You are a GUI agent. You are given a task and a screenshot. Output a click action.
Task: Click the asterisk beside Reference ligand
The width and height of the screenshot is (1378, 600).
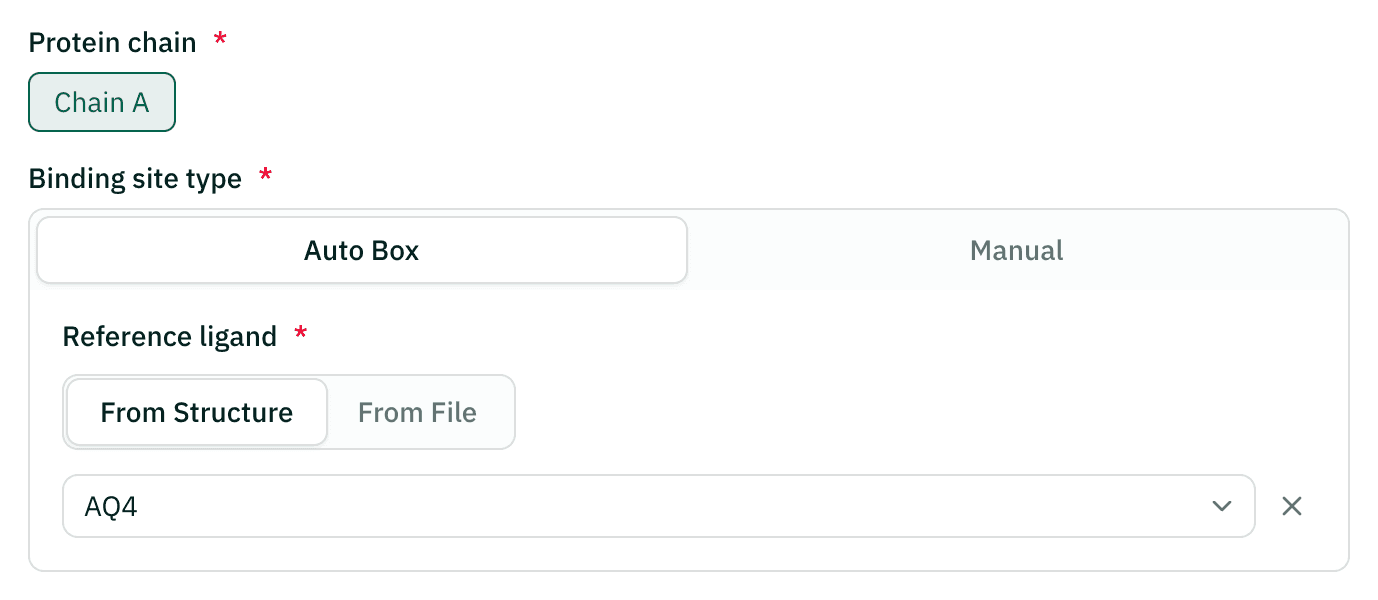(x=300, y=333)
